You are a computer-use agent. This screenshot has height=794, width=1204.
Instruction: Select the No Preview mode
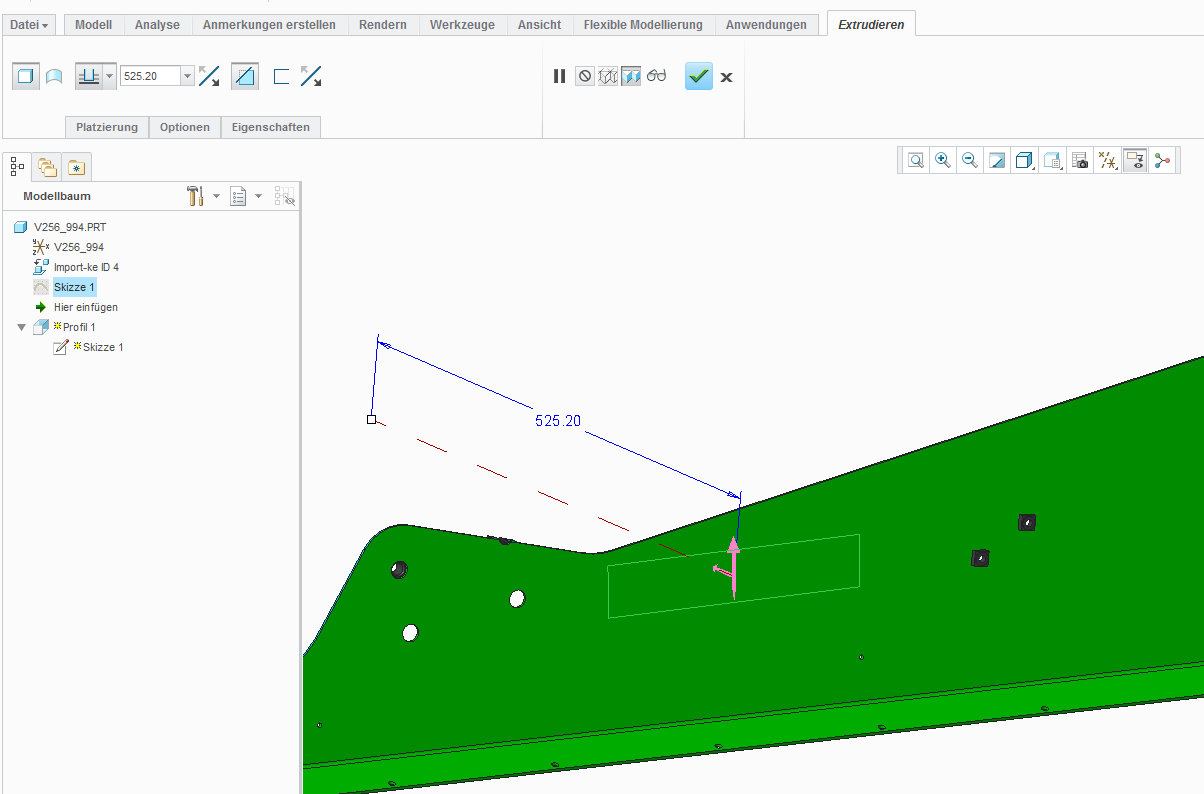[x=585, y=76]
